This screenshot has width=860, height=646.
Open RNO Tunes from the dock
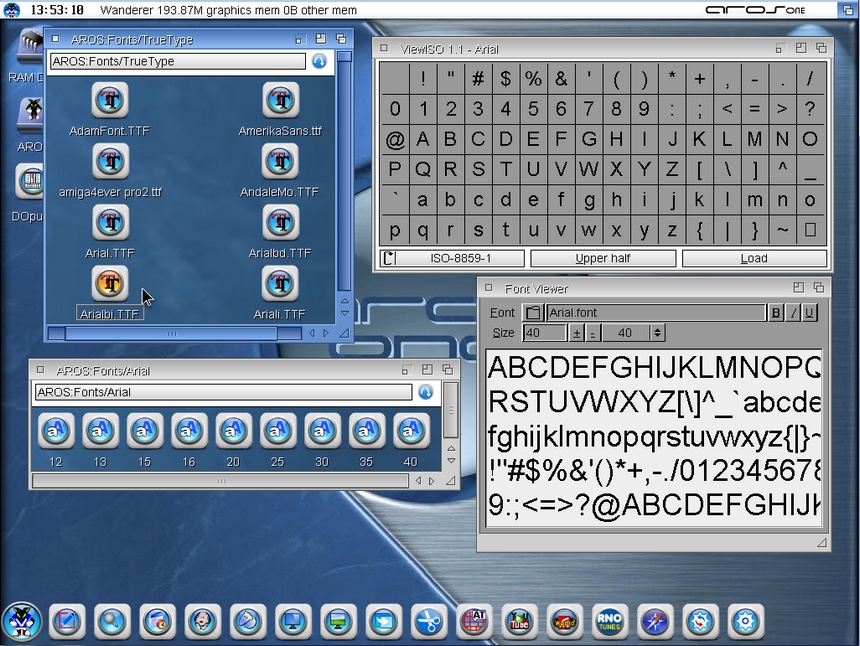(x=610, y=621)
